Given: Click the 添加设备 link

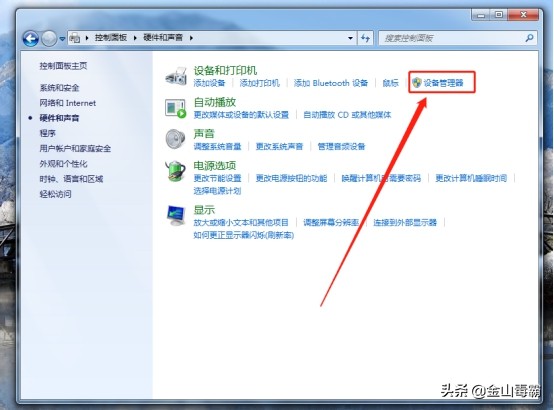Looking at the screenshot, I should tap(209, 83).
